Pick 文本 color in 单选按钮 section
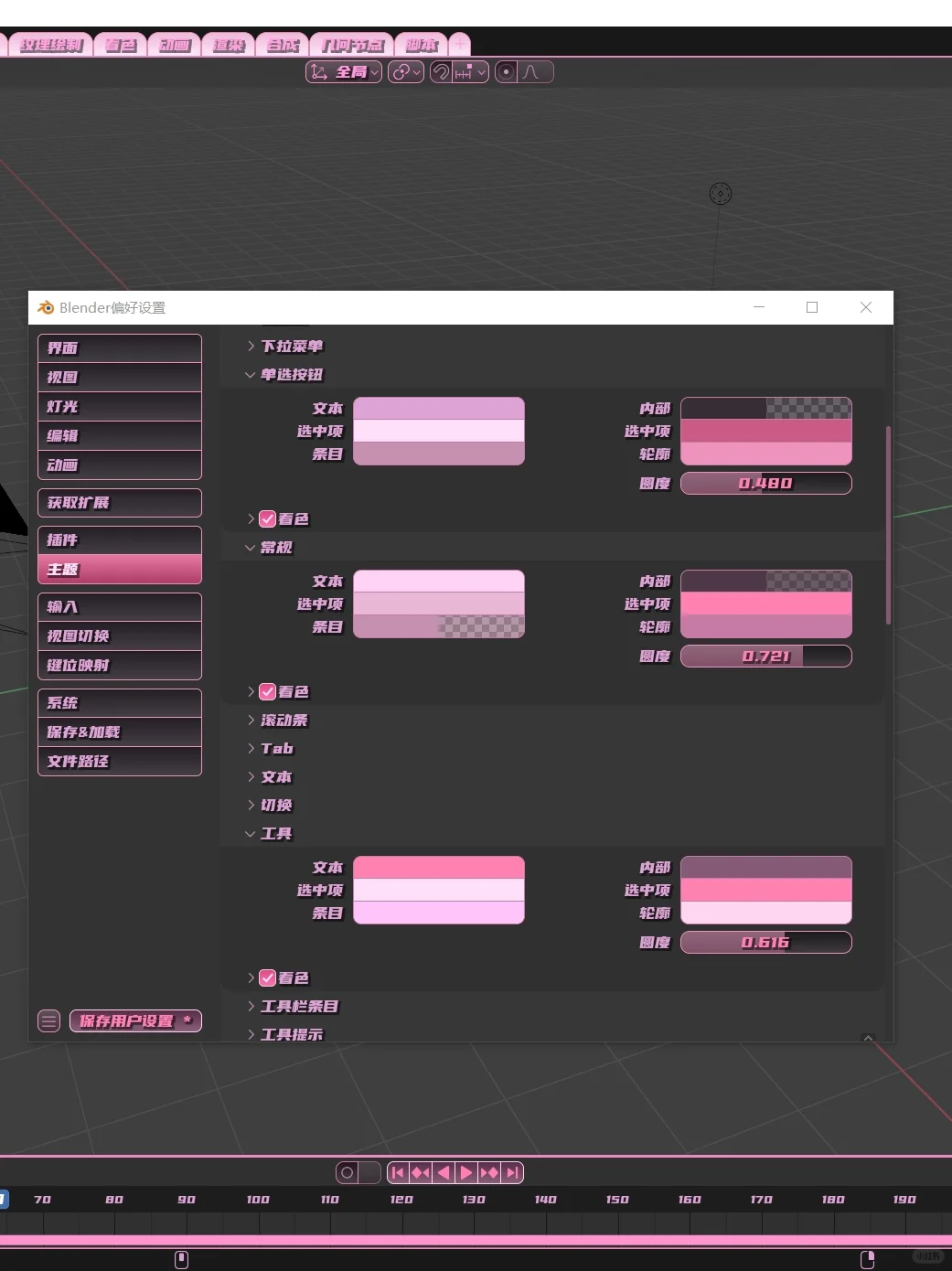This screenshot has height=1271, width=952. (x=439, y=409)
